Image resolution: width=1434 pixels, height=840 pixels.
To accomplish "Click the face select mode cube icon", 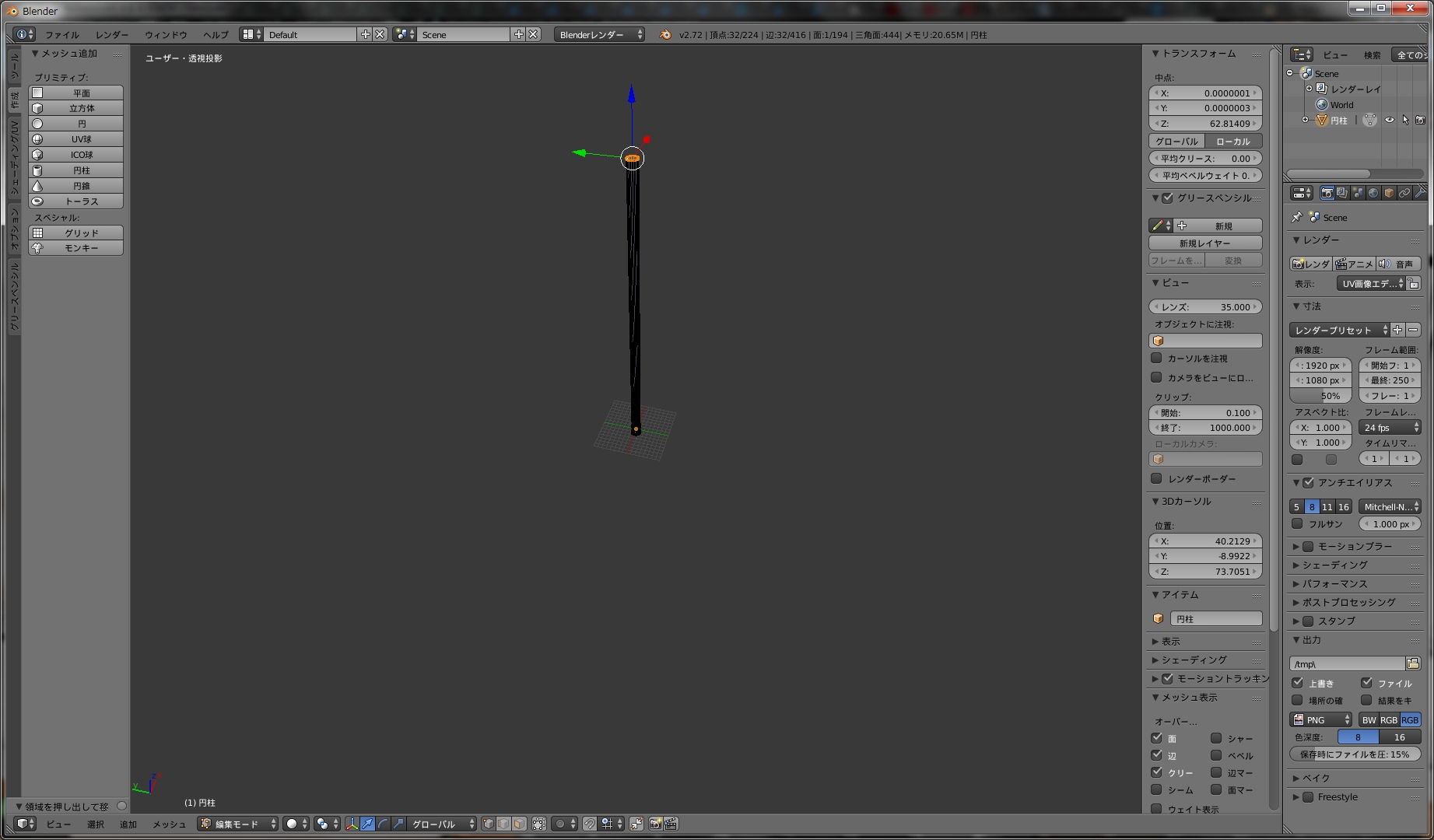I will [x=519, y=824].
